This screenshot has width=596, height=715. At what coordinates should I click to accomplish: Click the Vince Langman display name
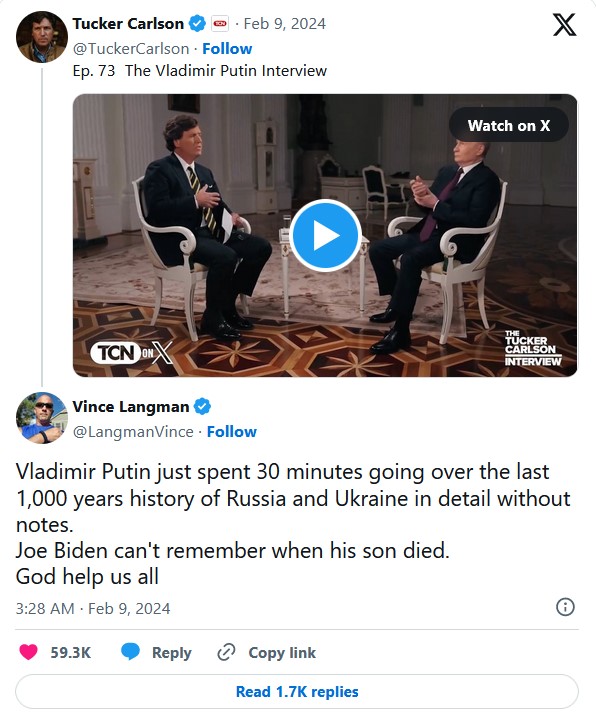pos(131,407)
